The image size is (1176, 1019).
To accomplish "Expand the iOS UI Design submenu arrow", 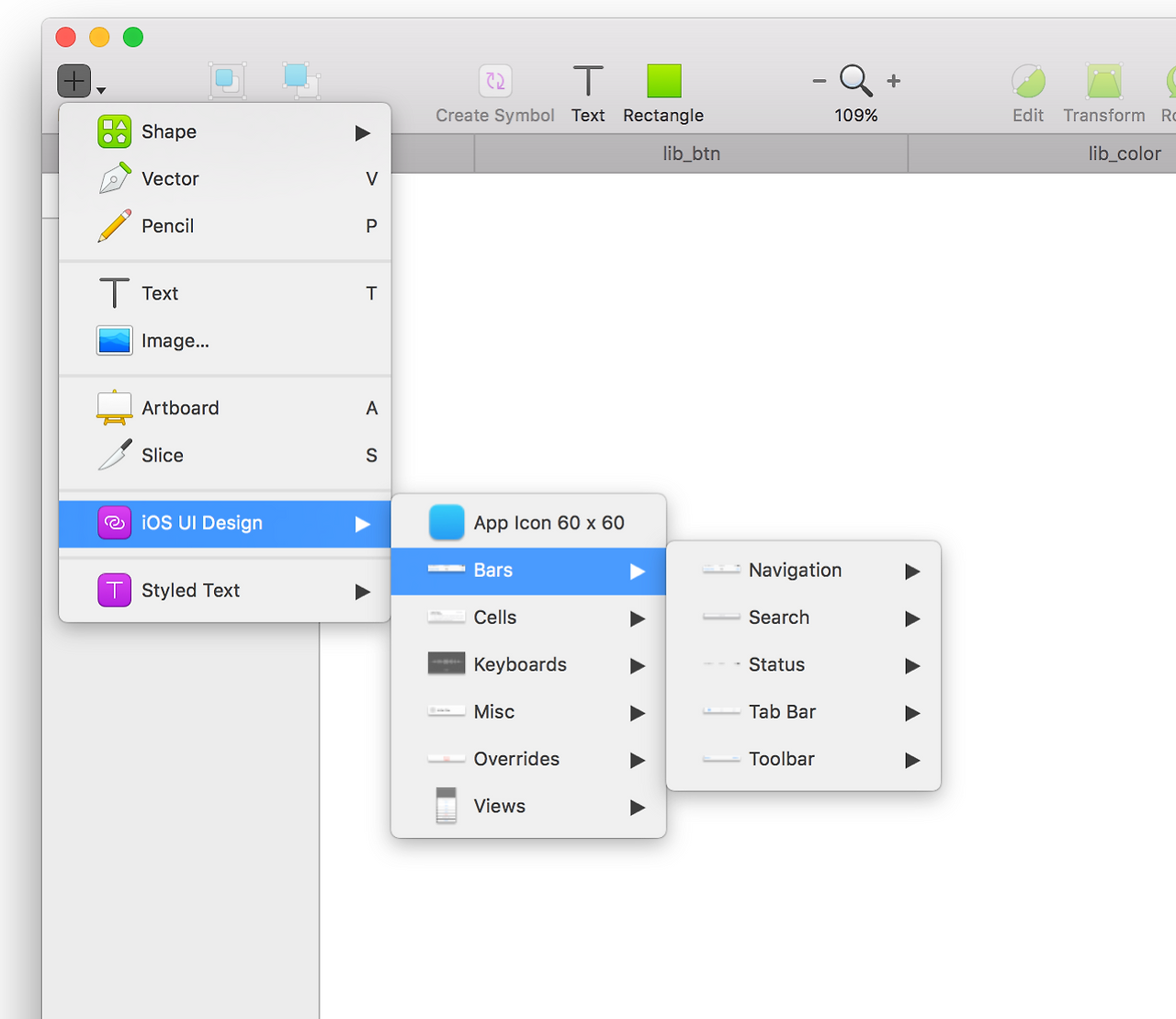I will pos(363,524).
